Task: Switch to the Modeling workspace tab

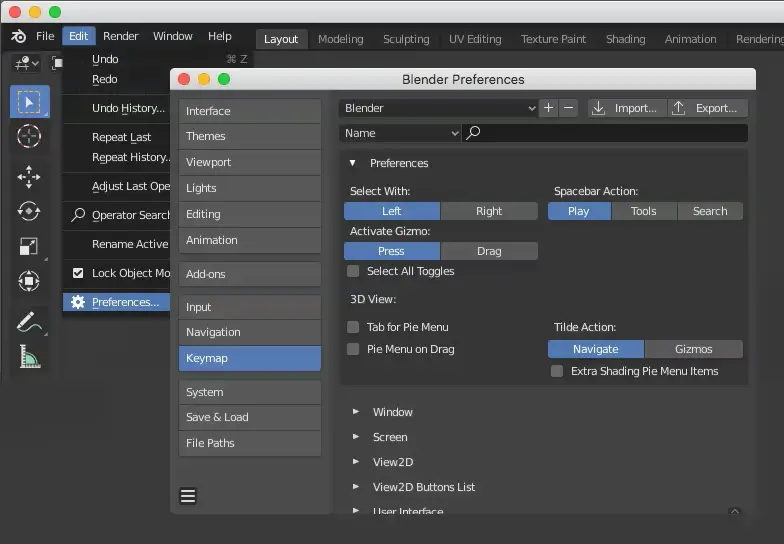Action: pos(340,39)
